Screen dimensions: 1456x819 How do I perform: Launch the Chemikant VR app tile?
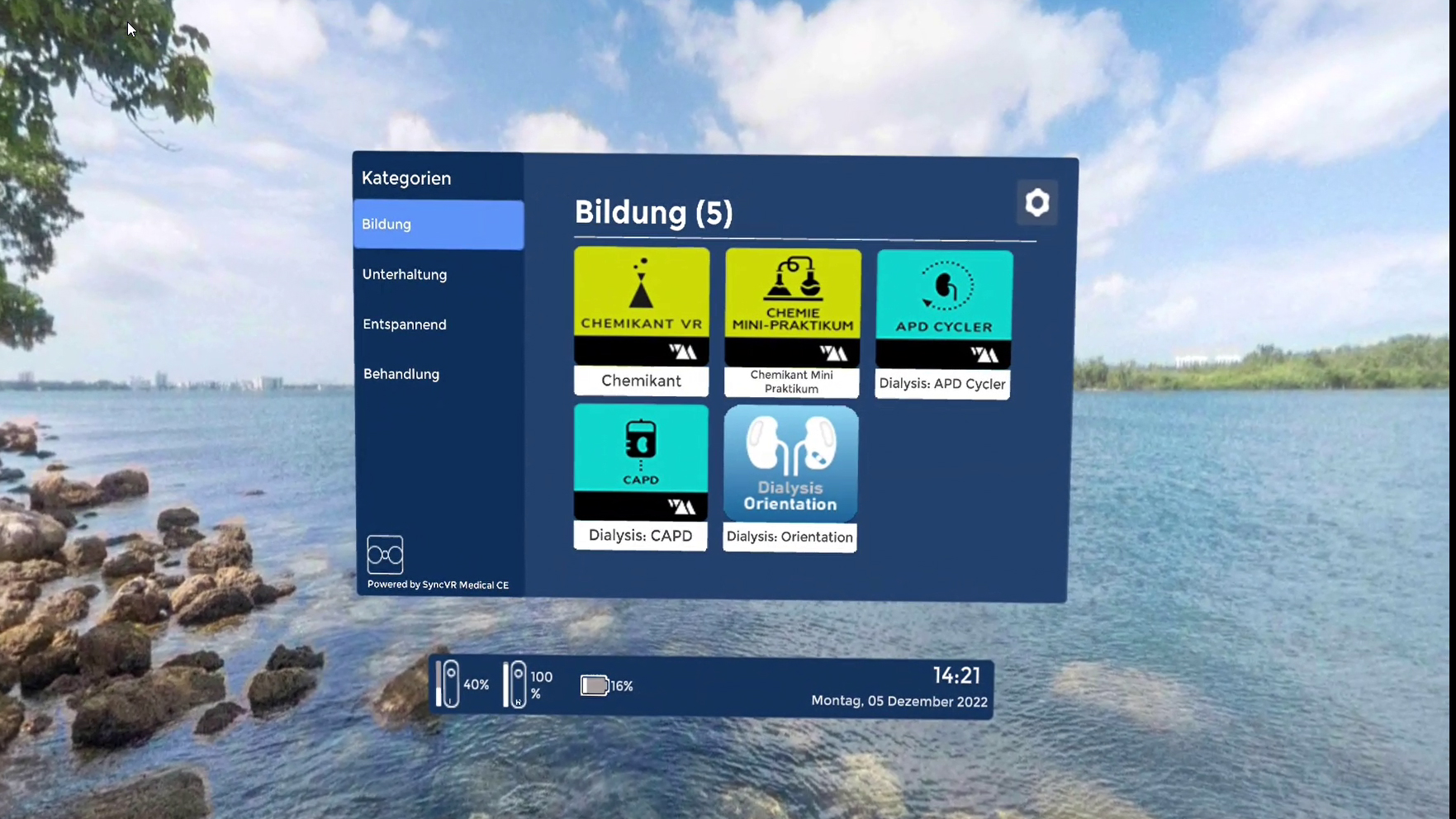[x=642, y=305]
